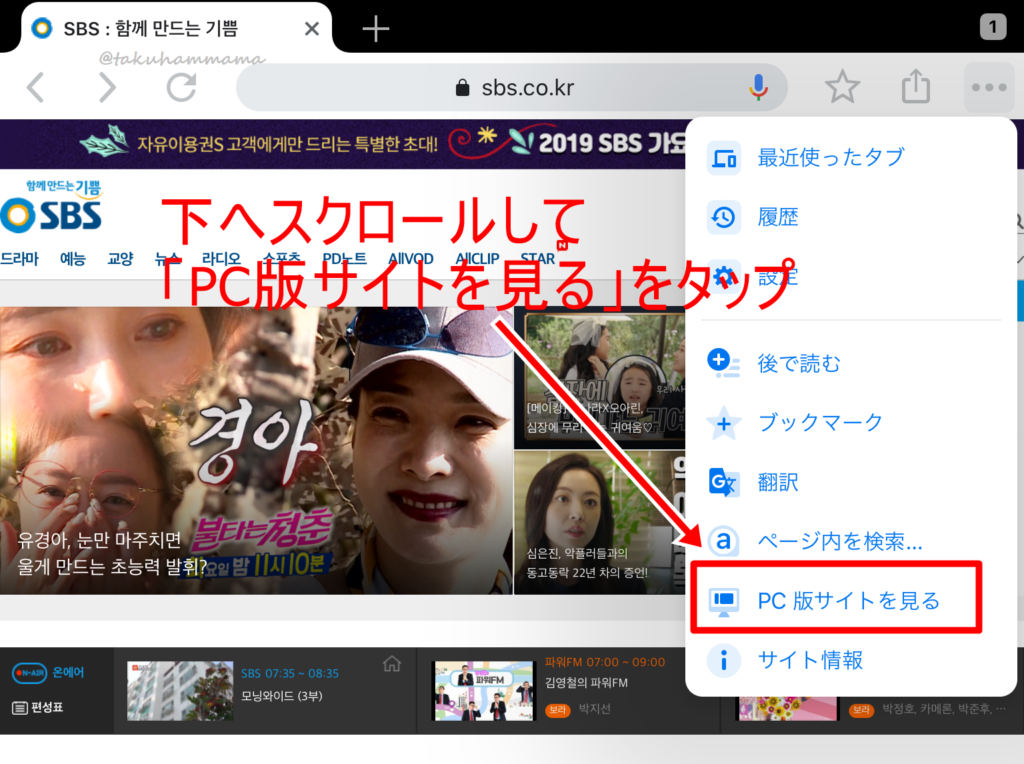The width and height of the screenshot is (1024, 764).
Task: Click the 파워FM program thumbnail
Action: (x=484, y=691)
